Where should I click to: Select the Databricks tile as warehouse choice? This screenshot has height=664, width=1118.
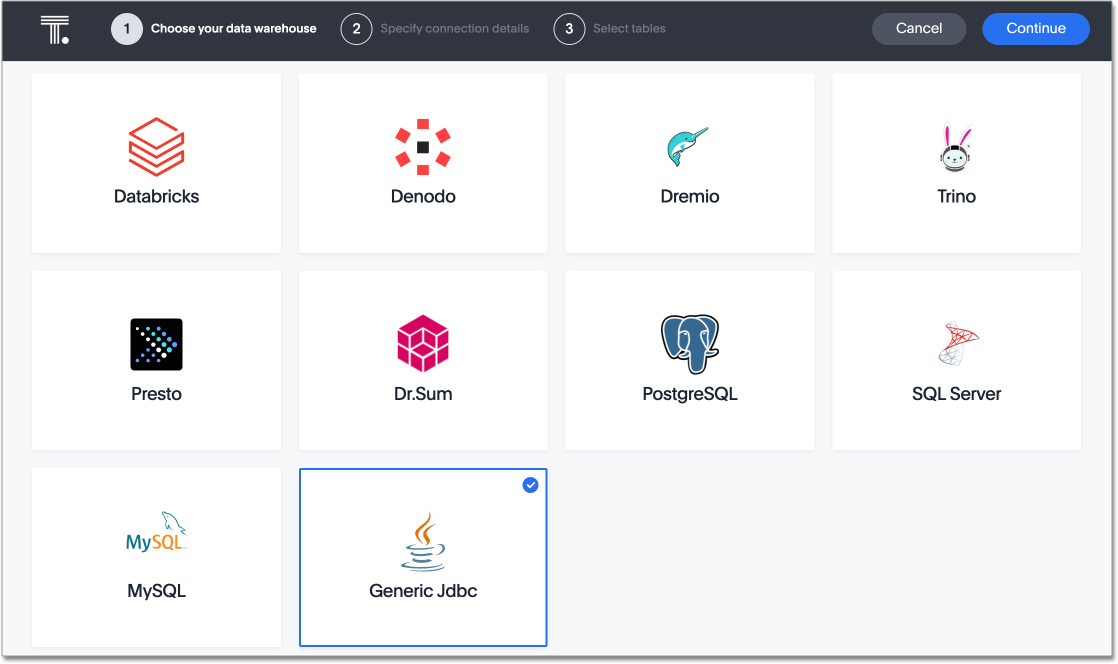coord(156,163)
